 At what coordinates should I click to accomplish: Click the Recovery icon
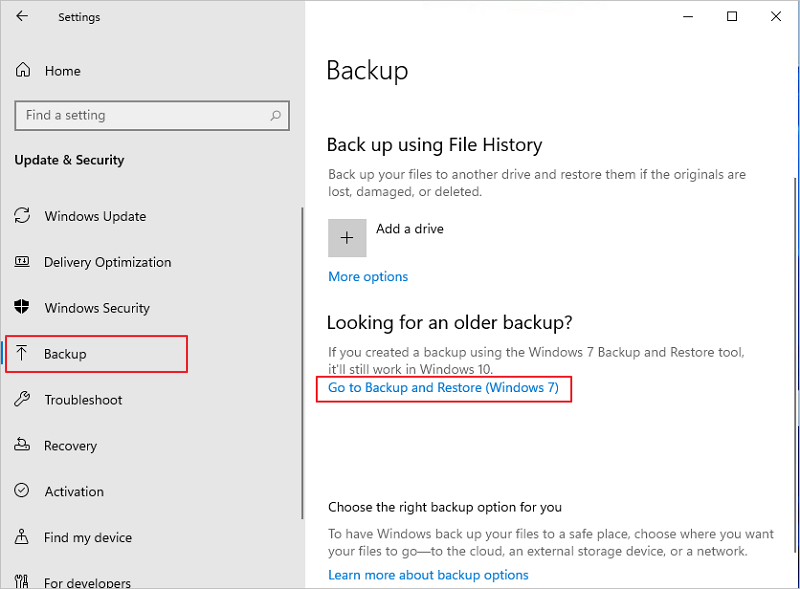(23, 446)
